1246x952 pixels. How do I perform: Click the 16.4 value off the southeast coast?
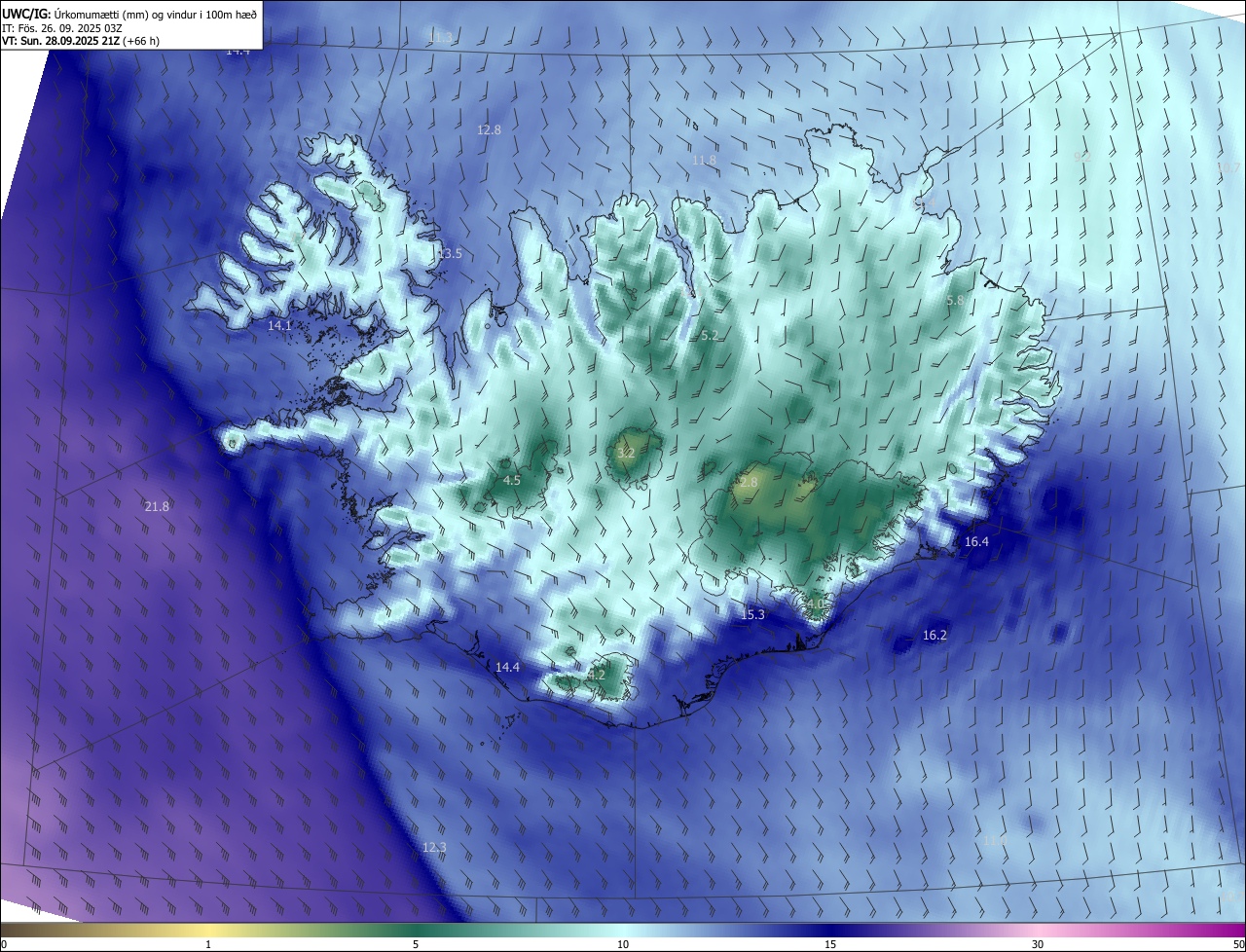pyautogui.click(x=976, y=541)
